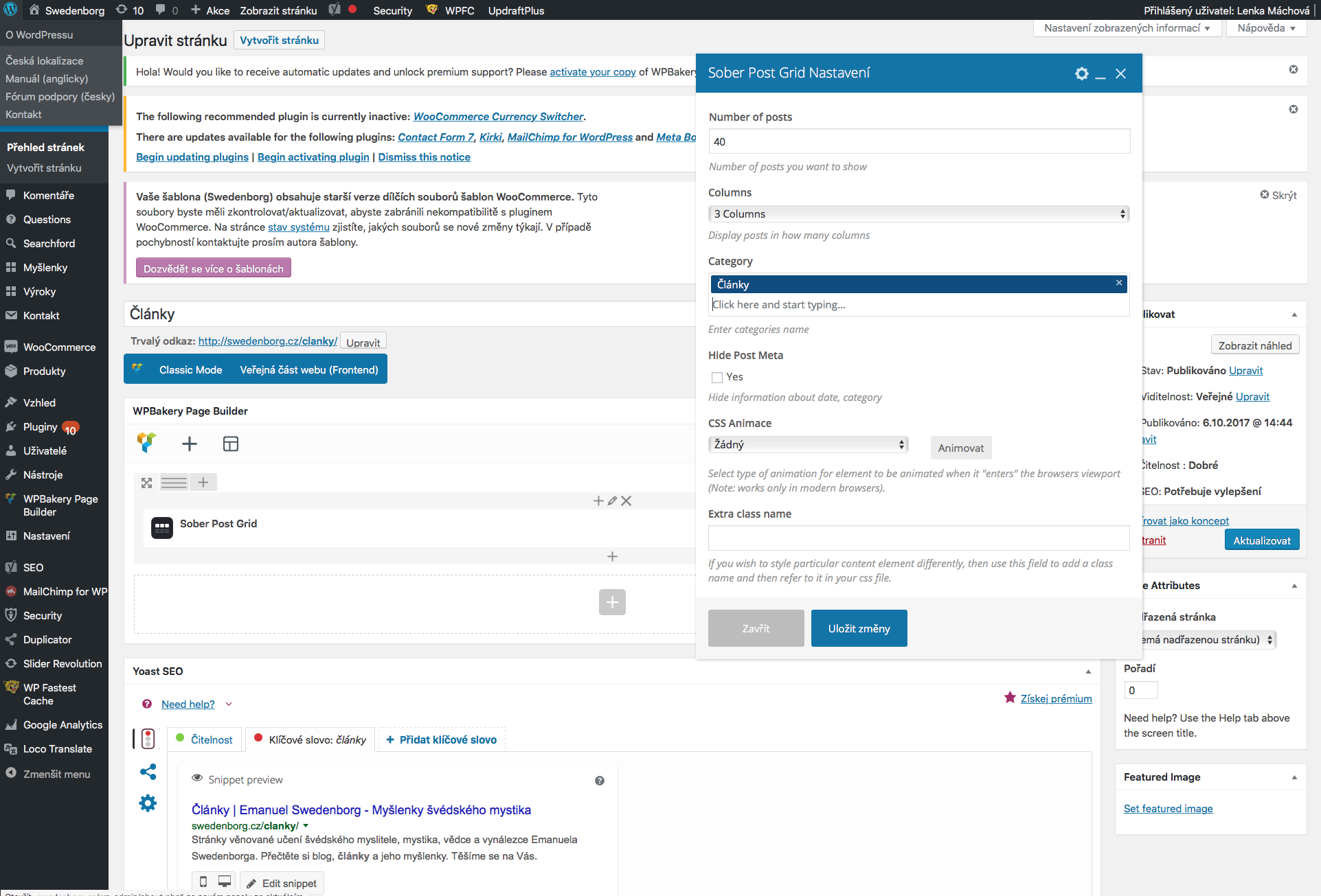Open the CSS Animace dropdown set to Žádný
This screenshot has width=1321, height=896.
(x=808, y=444)
